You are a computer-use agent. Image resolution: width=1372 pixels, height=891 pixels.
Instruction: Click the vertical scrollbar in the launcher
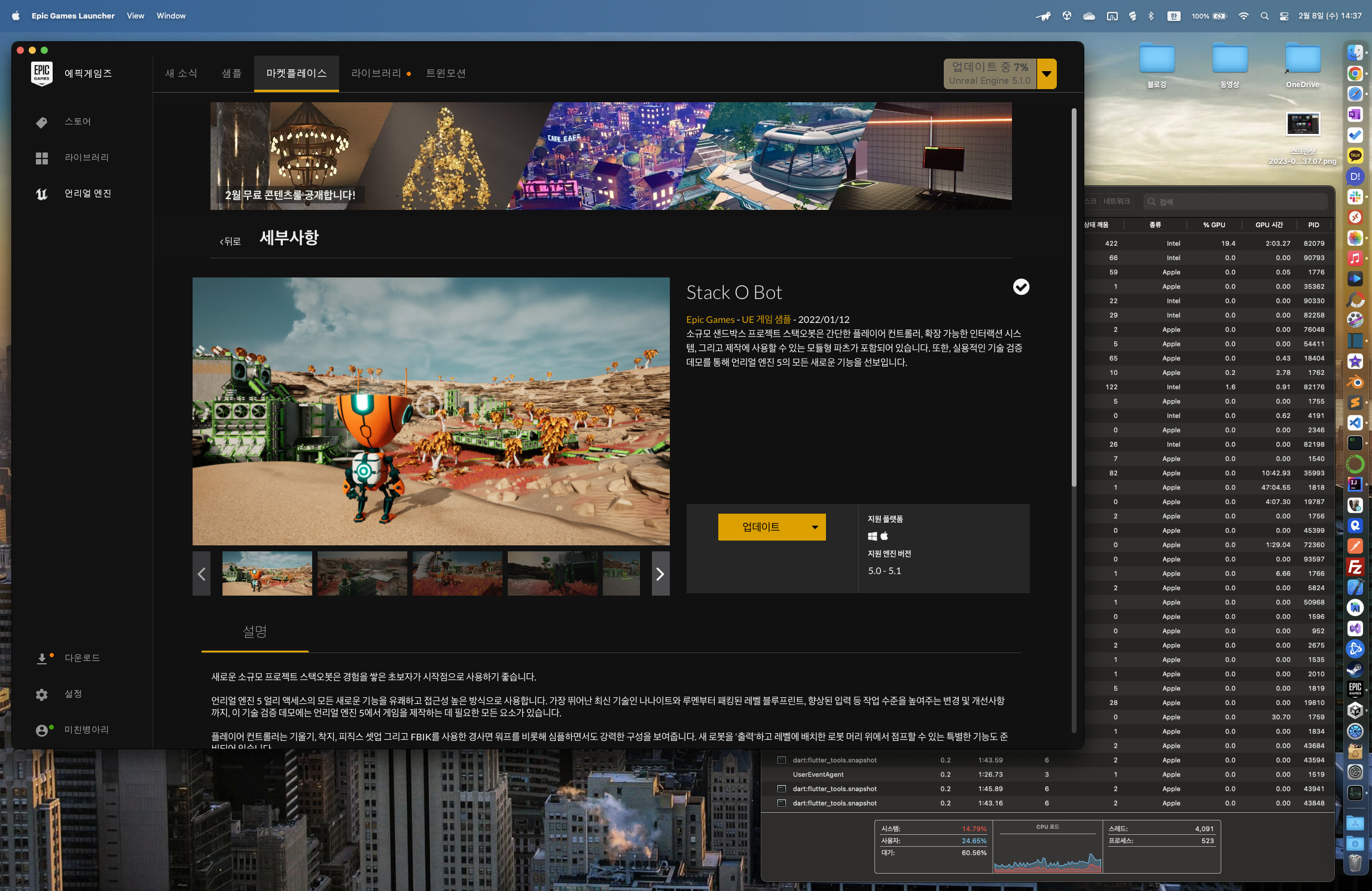click(x=1074, y=299)
